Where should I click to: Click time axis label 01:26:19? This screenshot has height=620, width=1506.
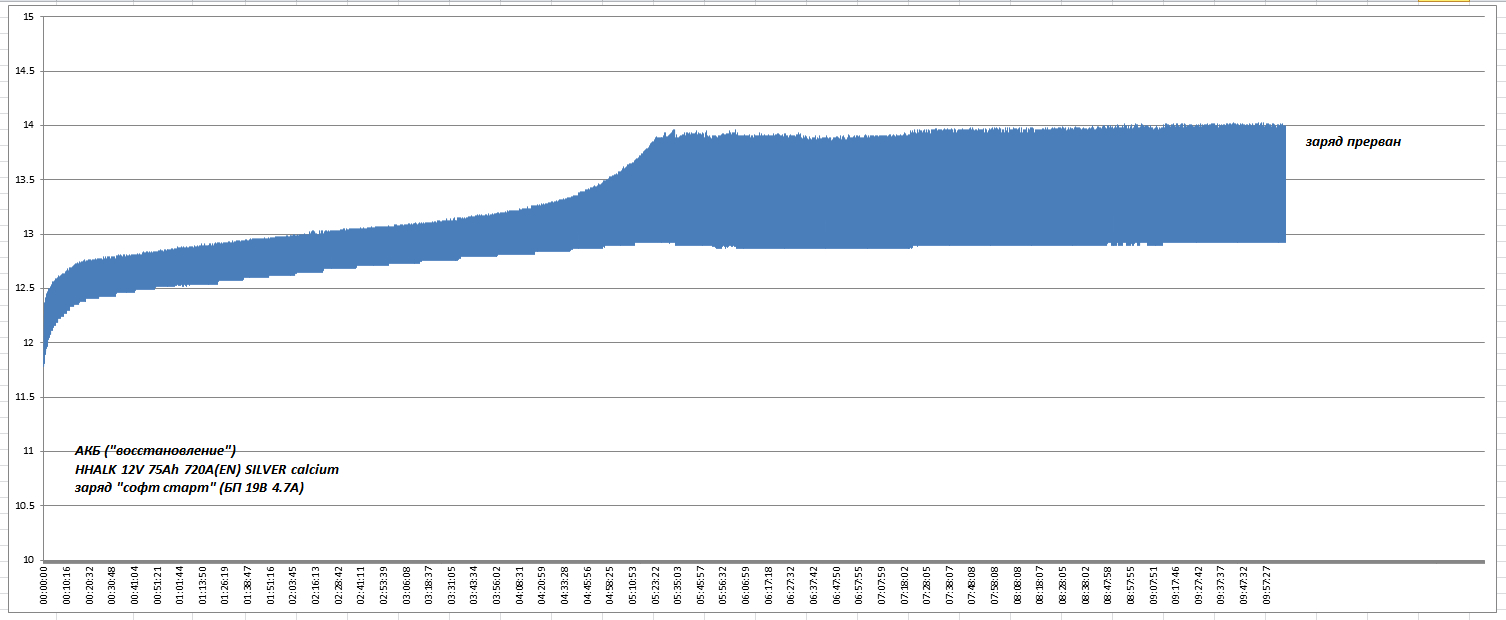pyautogui.click(x=225, y=585)
